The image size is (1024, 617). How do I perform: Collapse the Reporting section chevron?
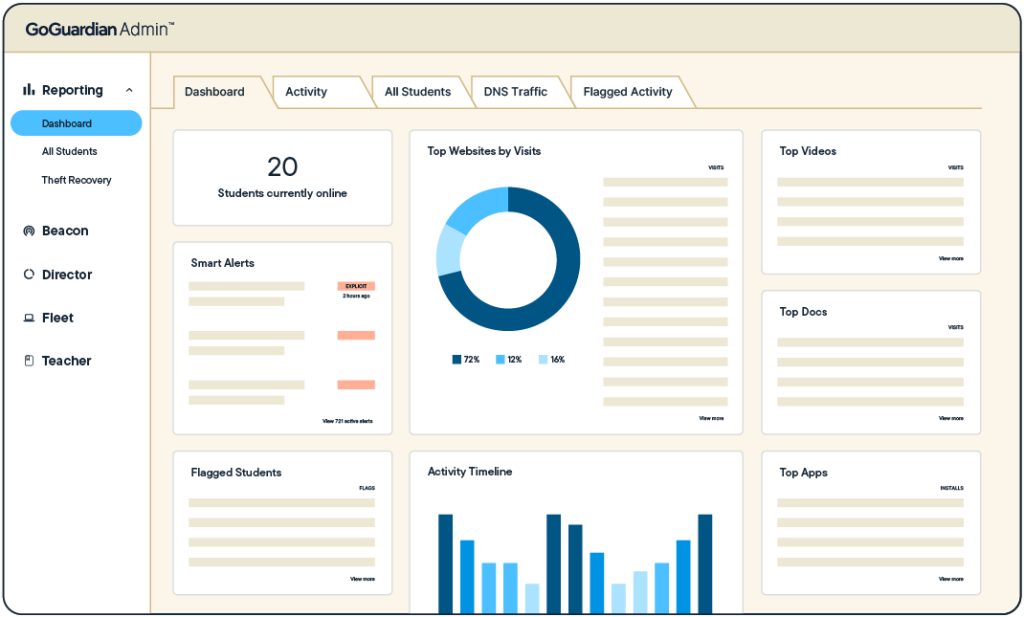point(129,90)
